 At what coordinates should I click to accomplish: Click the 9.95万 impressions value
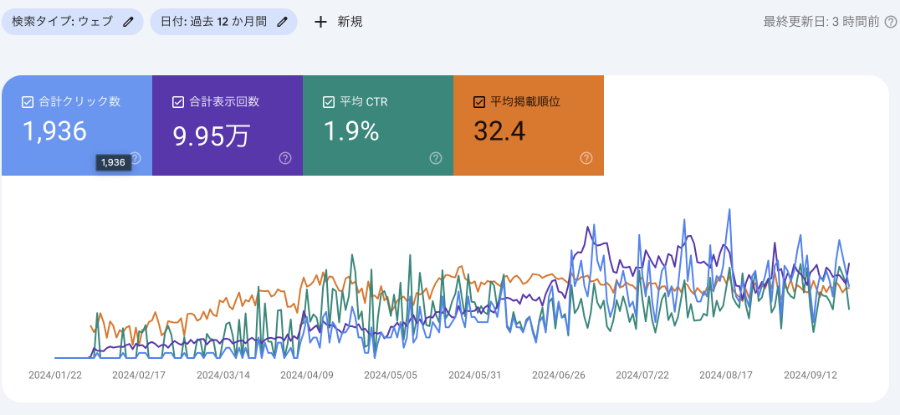coord(210,133)
